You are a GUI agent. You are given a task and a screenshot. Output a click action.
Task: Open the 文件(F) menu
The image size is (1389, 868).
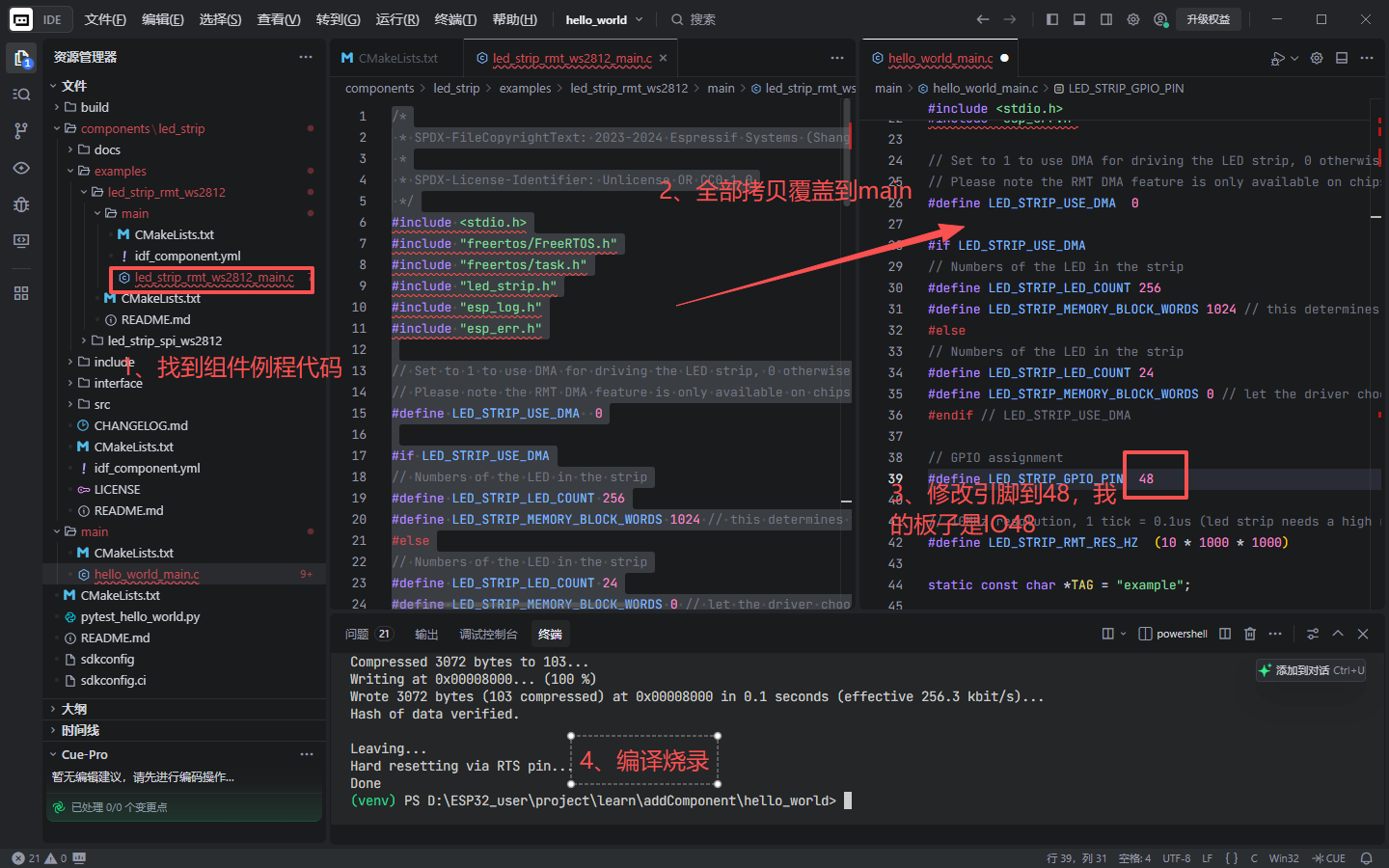[105, 19]
